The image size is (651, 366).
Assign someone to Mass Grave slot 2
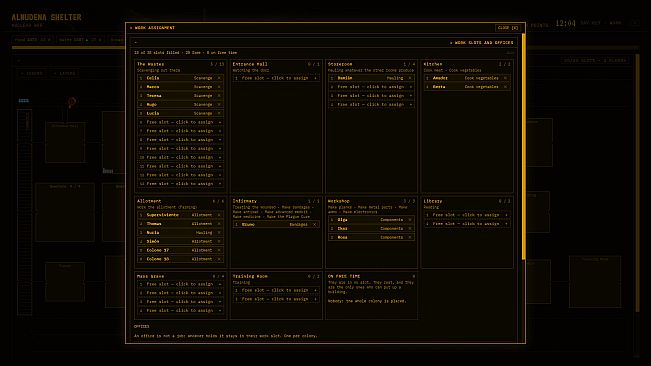point(180,293)
